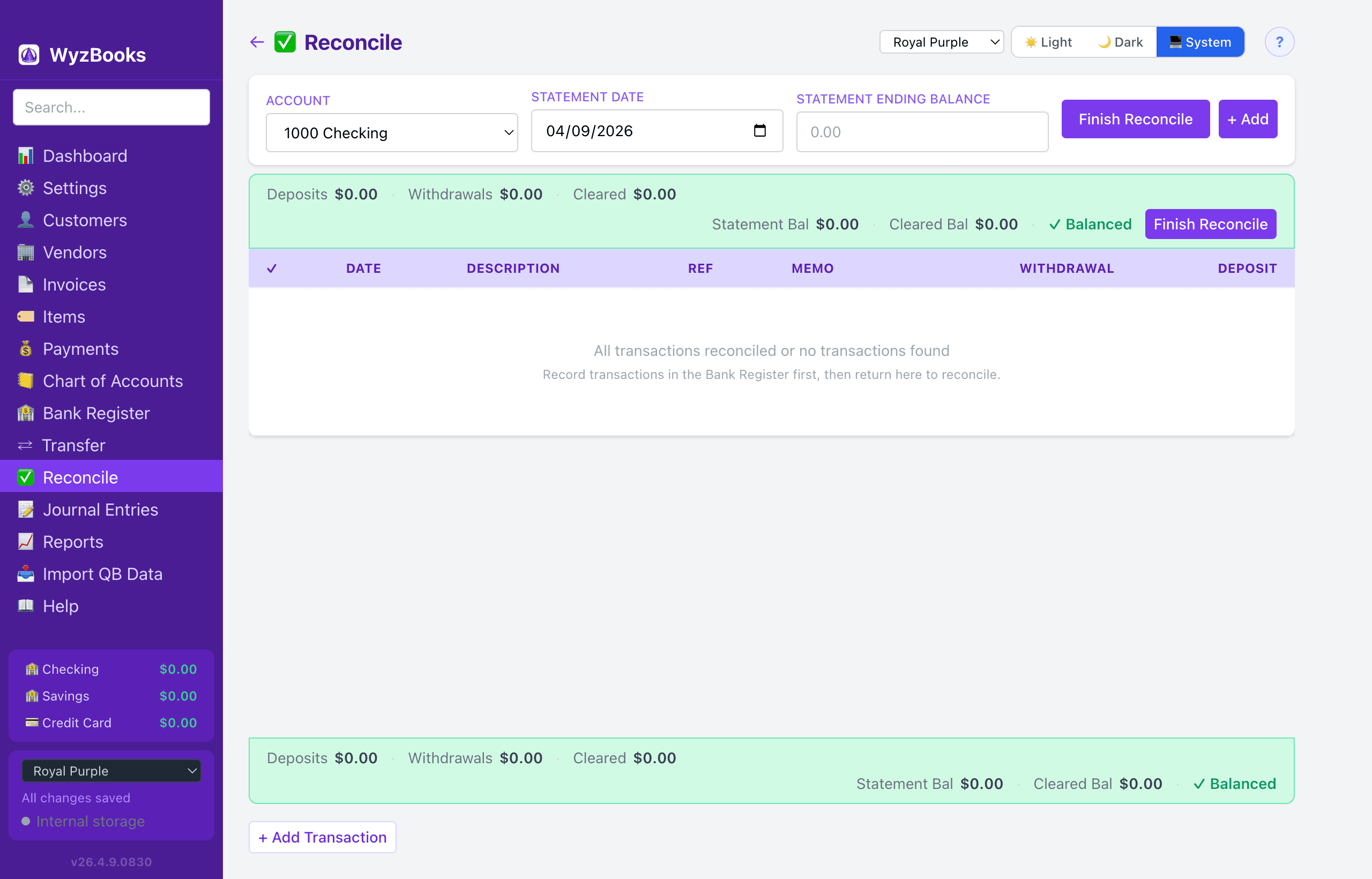Open the sidebar Royal Purple theme selector

click(x=111, y=771)
